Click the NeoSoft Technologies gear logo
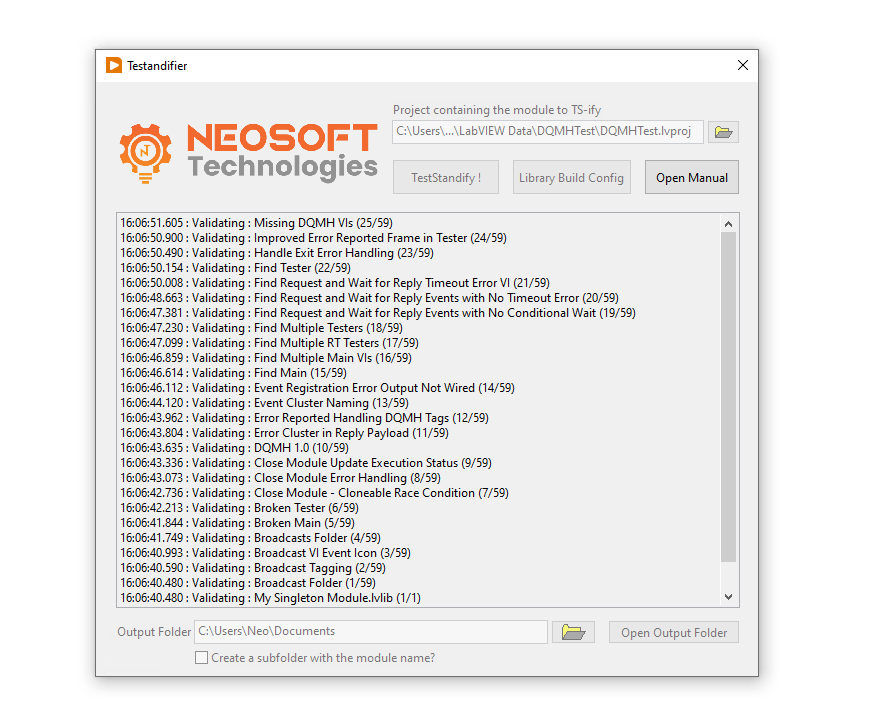874x727 pixels. [145, 153]
